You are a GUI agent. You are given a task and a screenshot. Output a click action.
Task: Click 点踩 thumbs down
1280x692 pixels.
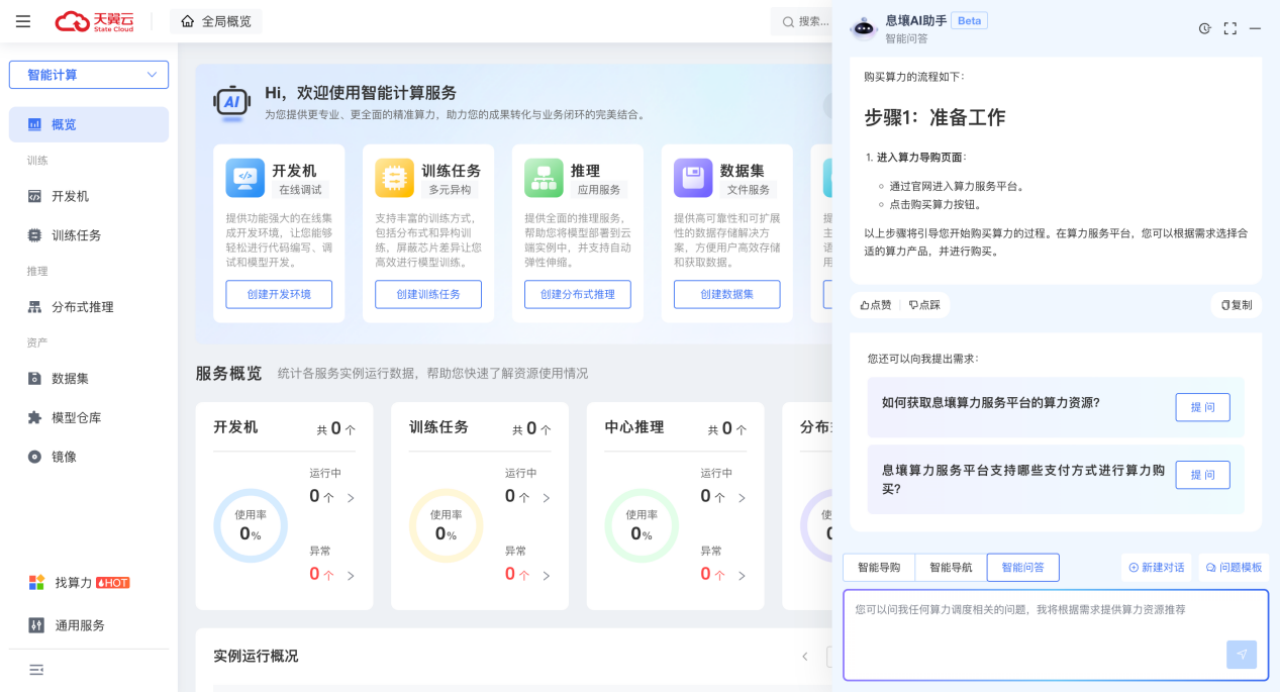click(x=925, y=305)
